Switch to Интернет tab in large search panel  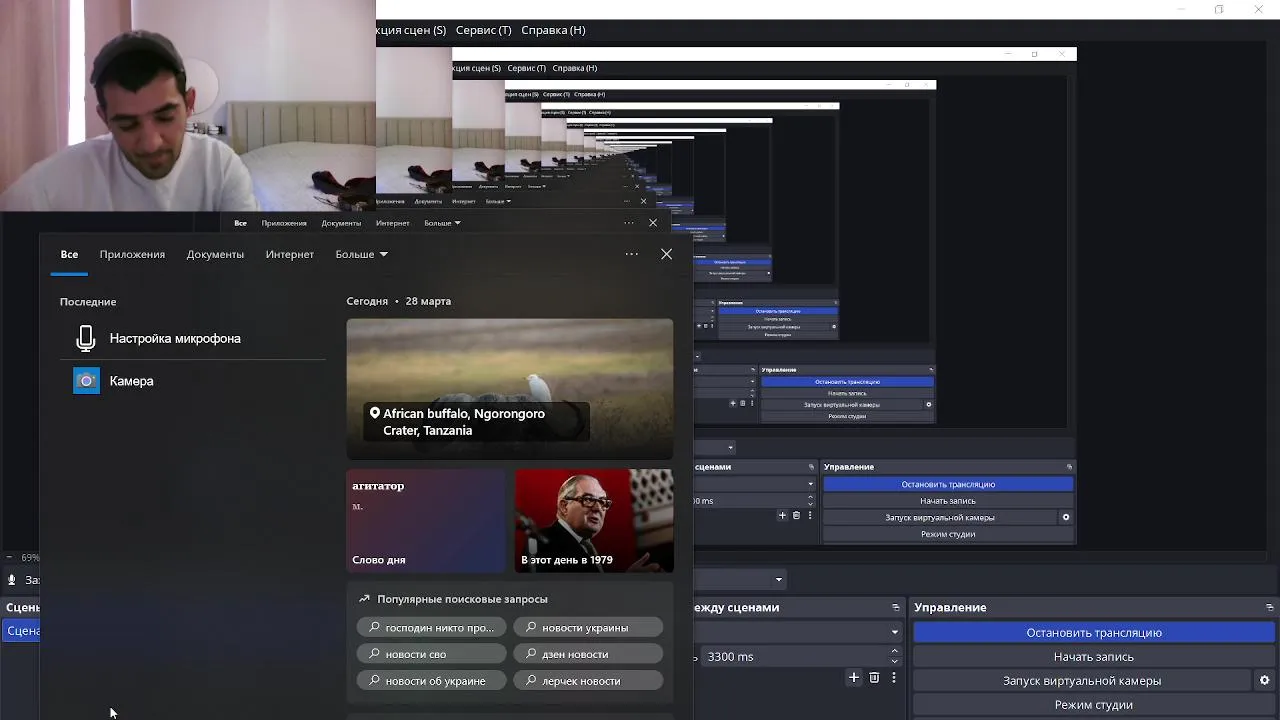(x=290, y=254)
